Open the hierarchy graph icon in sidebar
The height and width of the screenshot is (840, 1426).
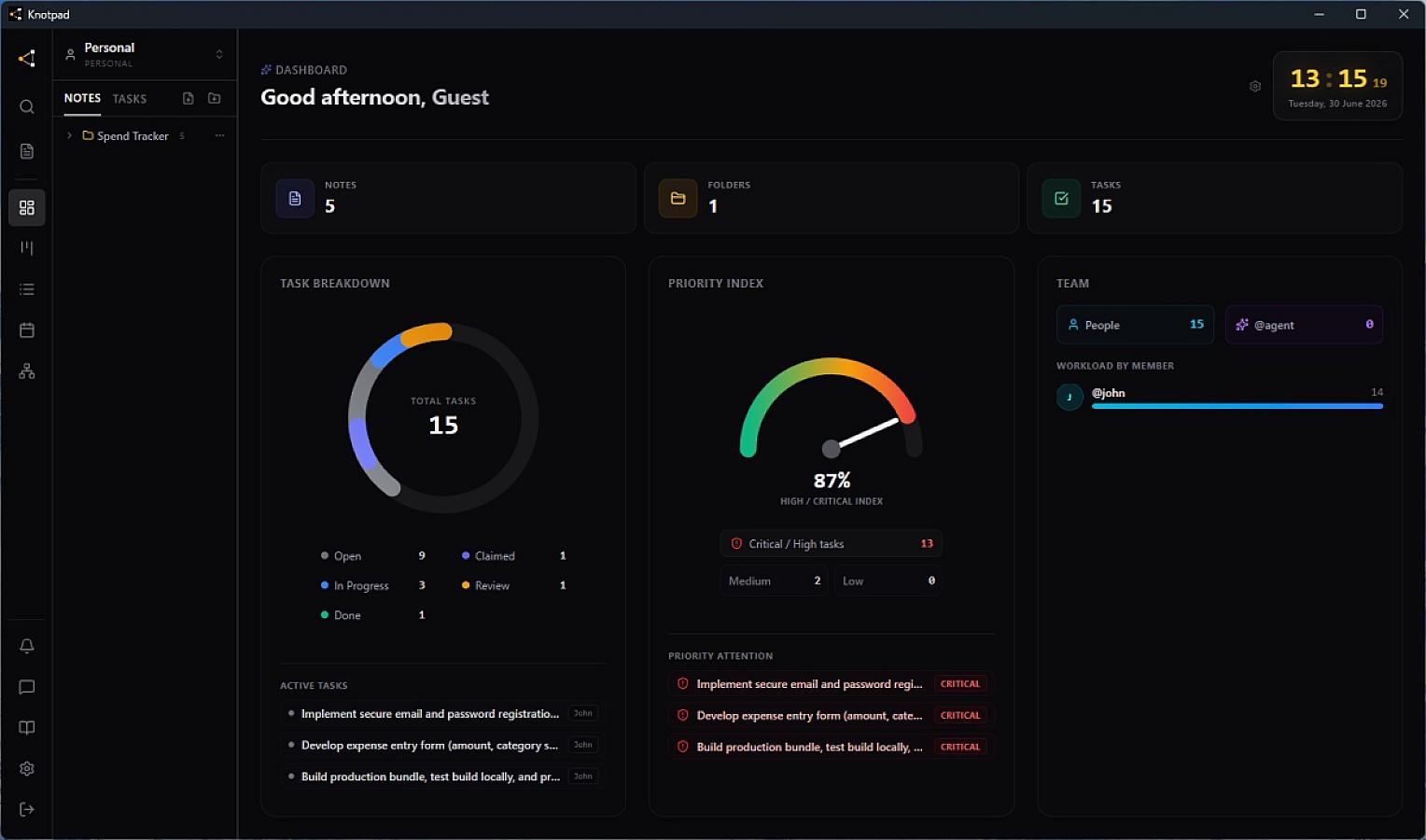pos(27,371)
